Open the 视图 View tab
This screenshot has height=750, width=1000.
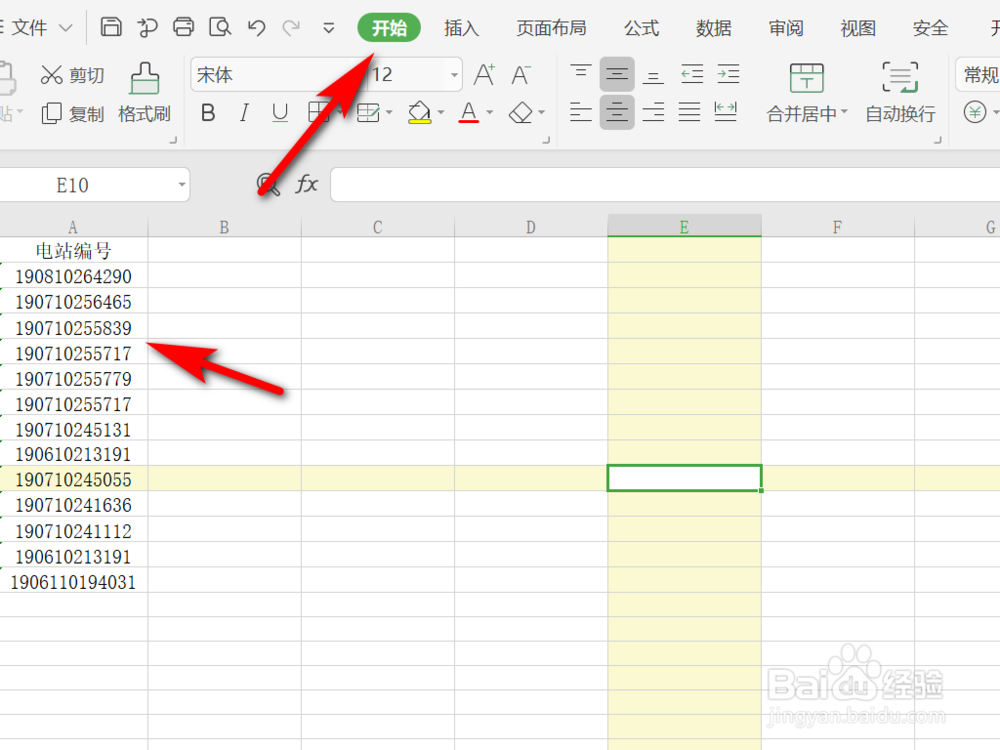pyautogui.click(x=858, y=28)
